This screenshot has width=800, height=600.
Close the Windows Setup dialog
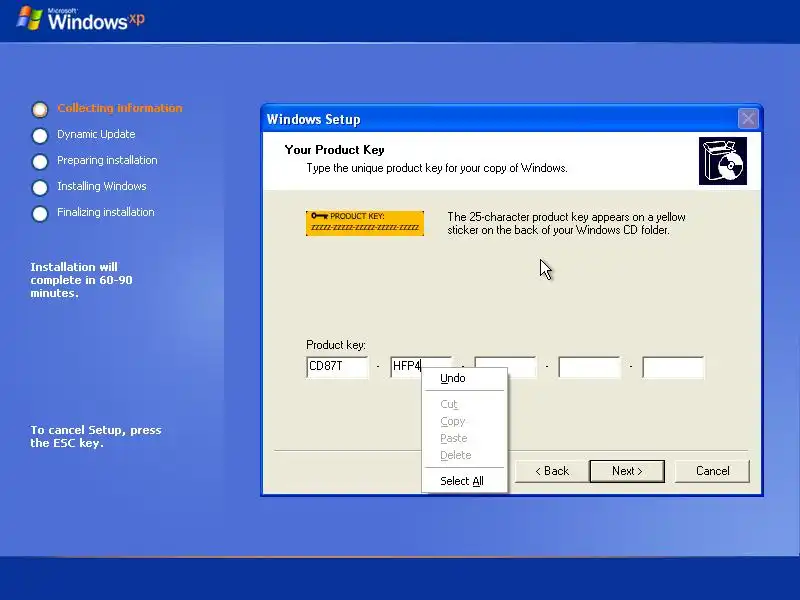click(x=748, y=119)
